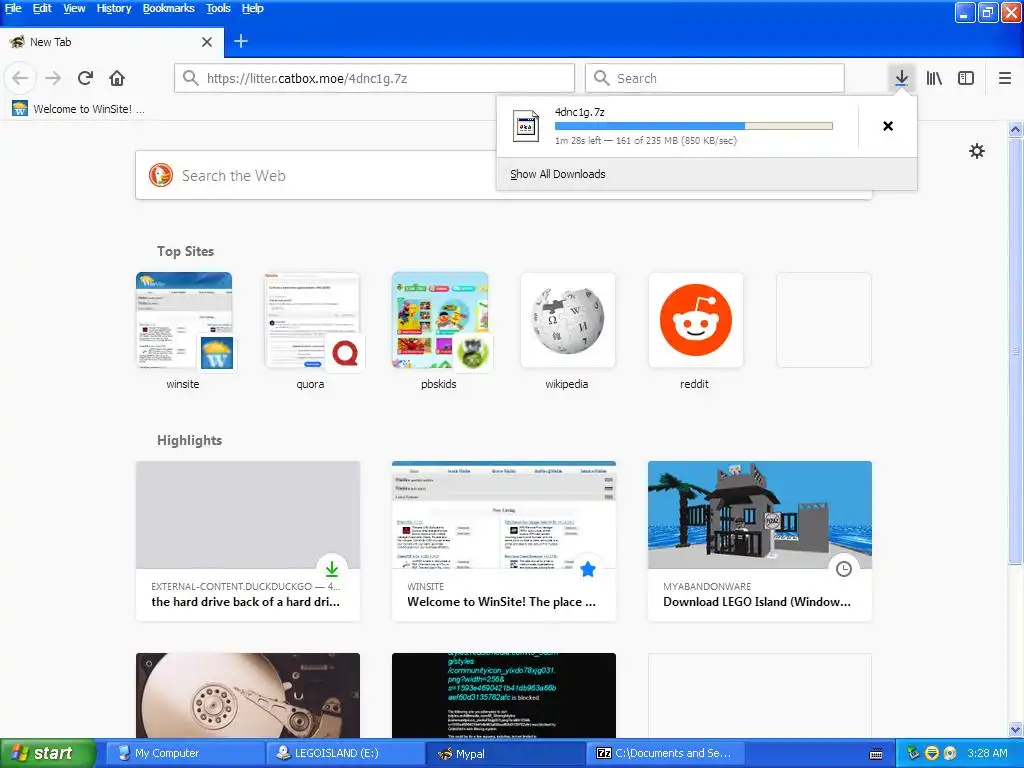Switch to My Computer taskbar window
The height and width of the screenshot is (768, 1024).
183,754
